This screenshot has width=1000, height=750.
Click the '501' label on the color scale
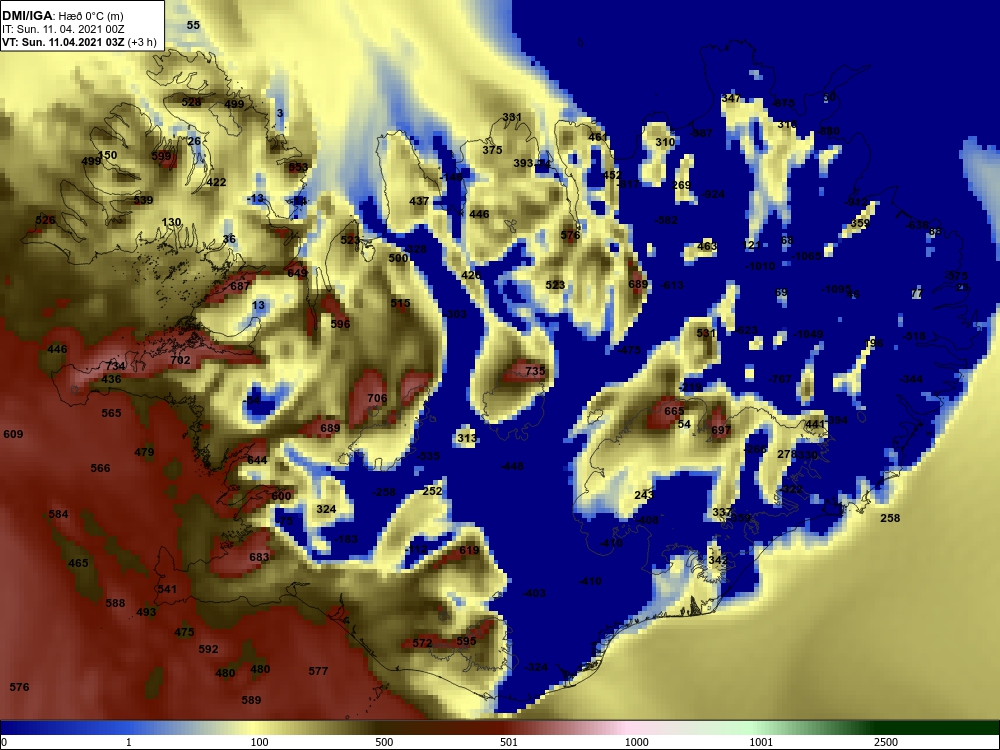(x=508, y=742)
